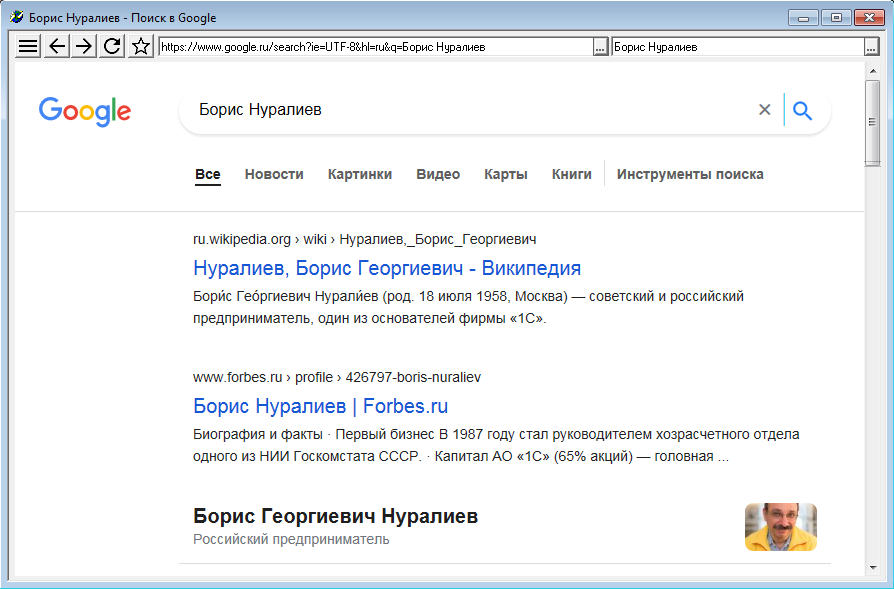Click the vertical scrollbar thumb

click(x=872, y=123)
